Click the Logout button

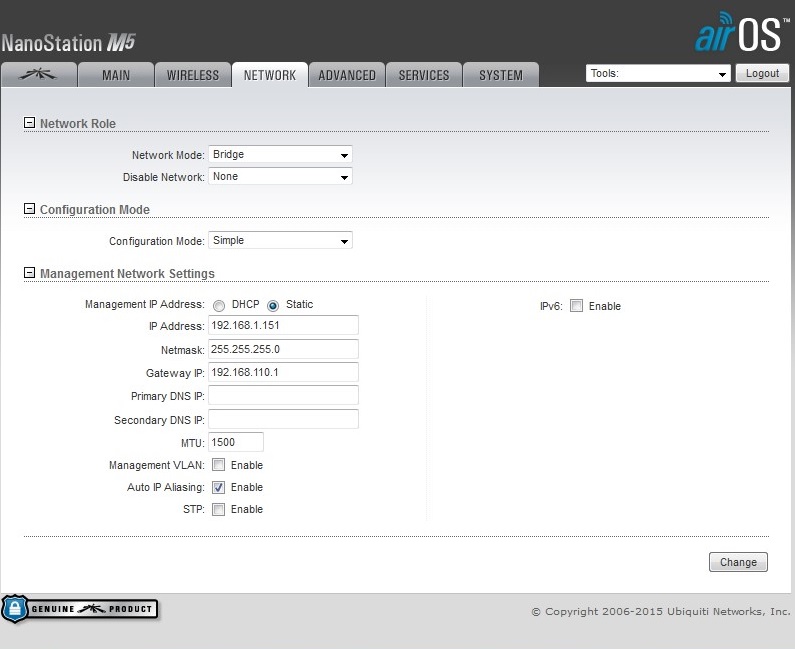[x=762, y=73]
